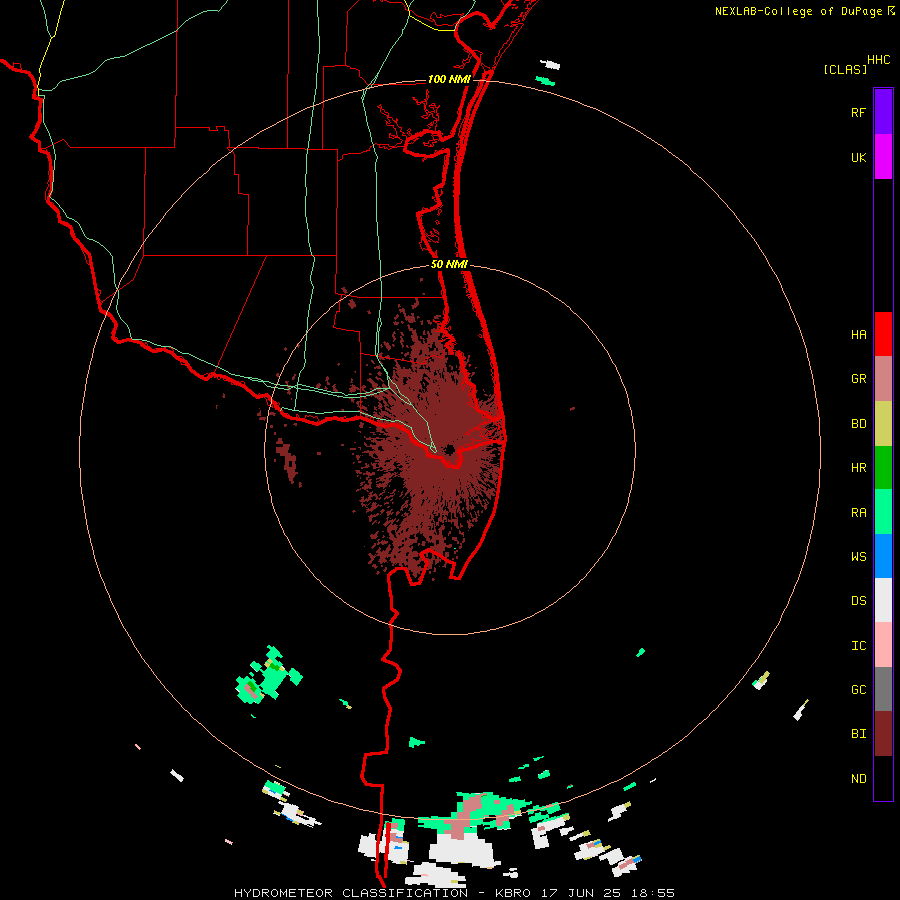This screenshot has height=900, width=900.
Task: Click the ND legend label
Action: coord(859,779)
